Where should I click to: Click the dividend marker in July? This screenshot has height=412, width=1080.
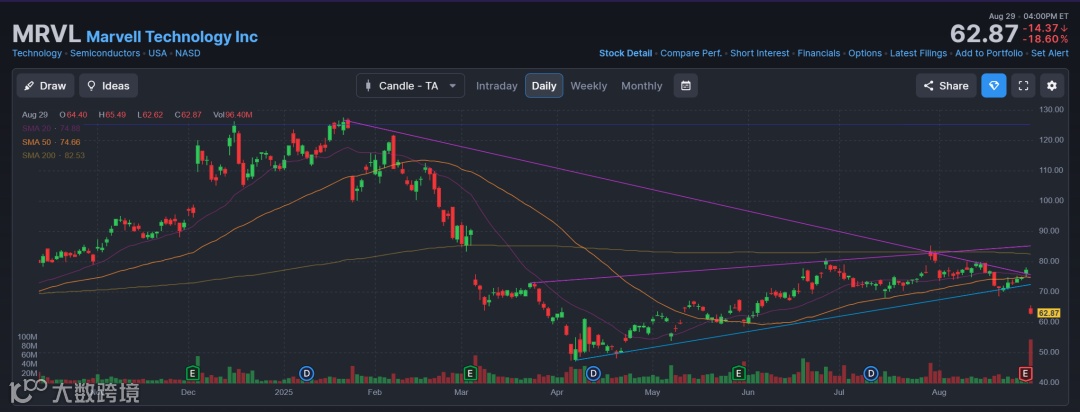(871, 373)
